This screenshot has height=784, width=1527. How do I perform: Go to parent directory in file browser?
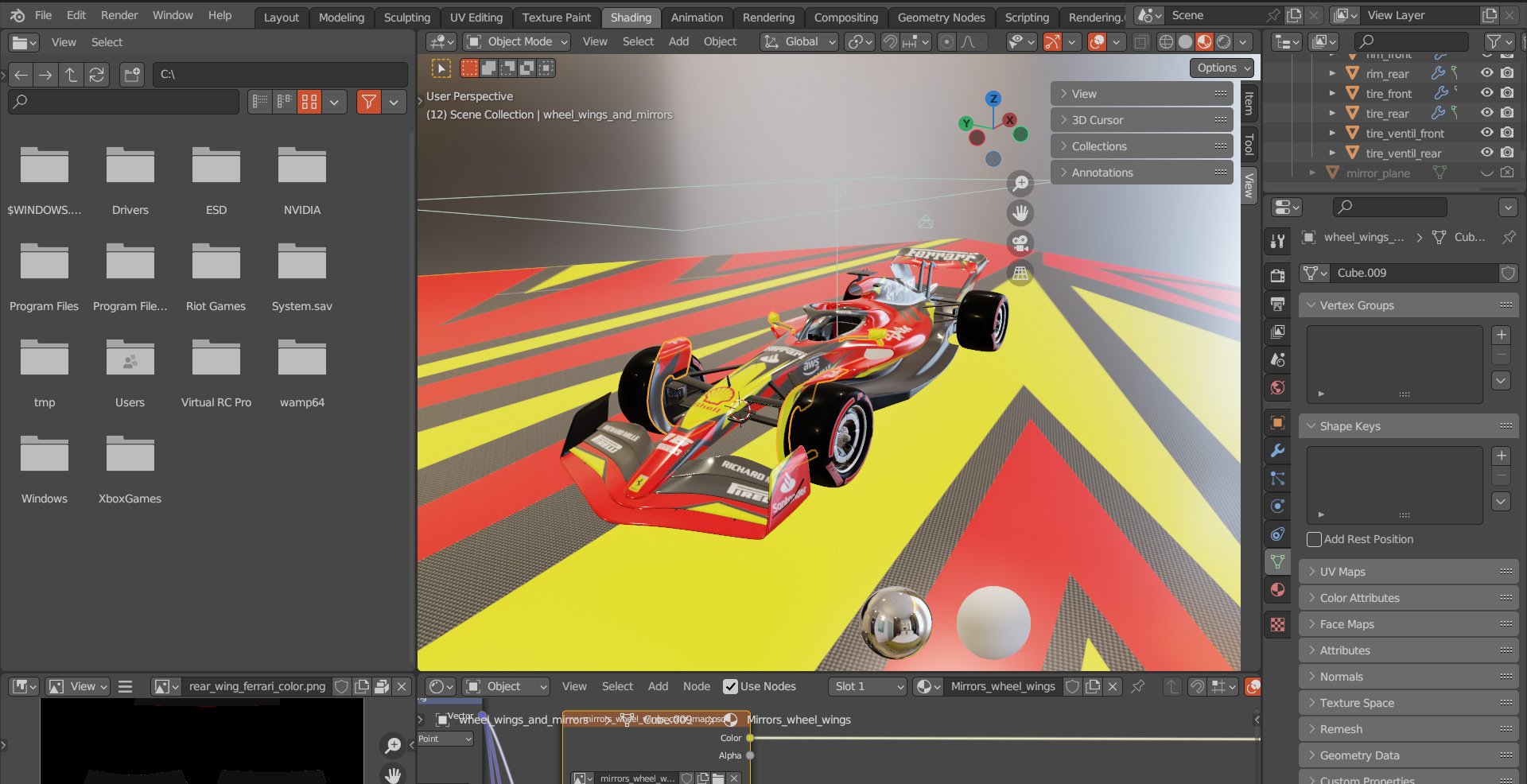pyautogui.click(x=71, y=75)
